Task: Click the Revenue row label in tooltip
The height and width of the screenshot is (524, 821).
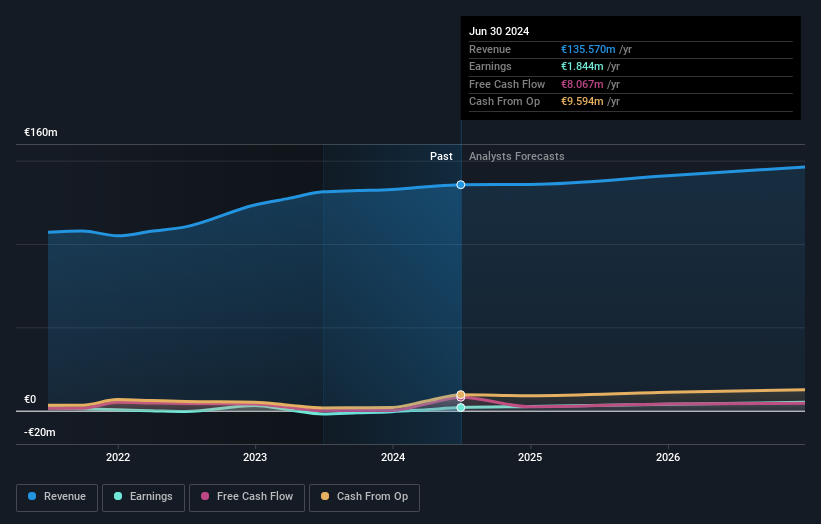Action: tap(490, 49)
